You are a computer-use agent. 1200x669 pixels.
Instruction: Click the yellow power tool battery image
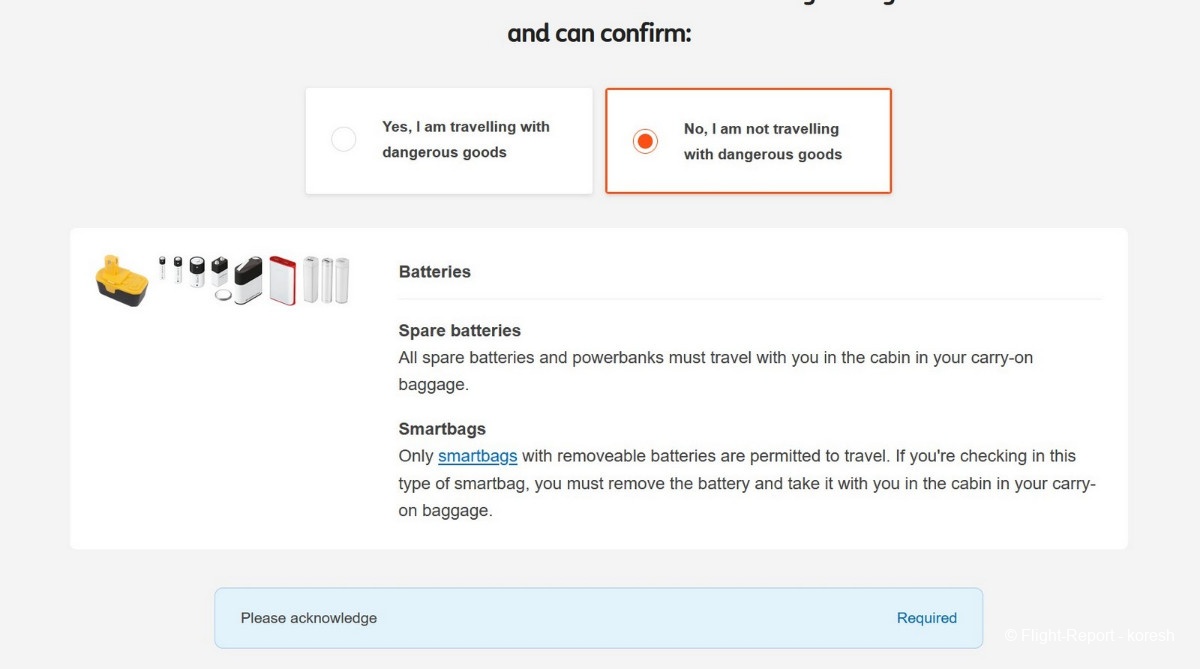click(122, 280)
